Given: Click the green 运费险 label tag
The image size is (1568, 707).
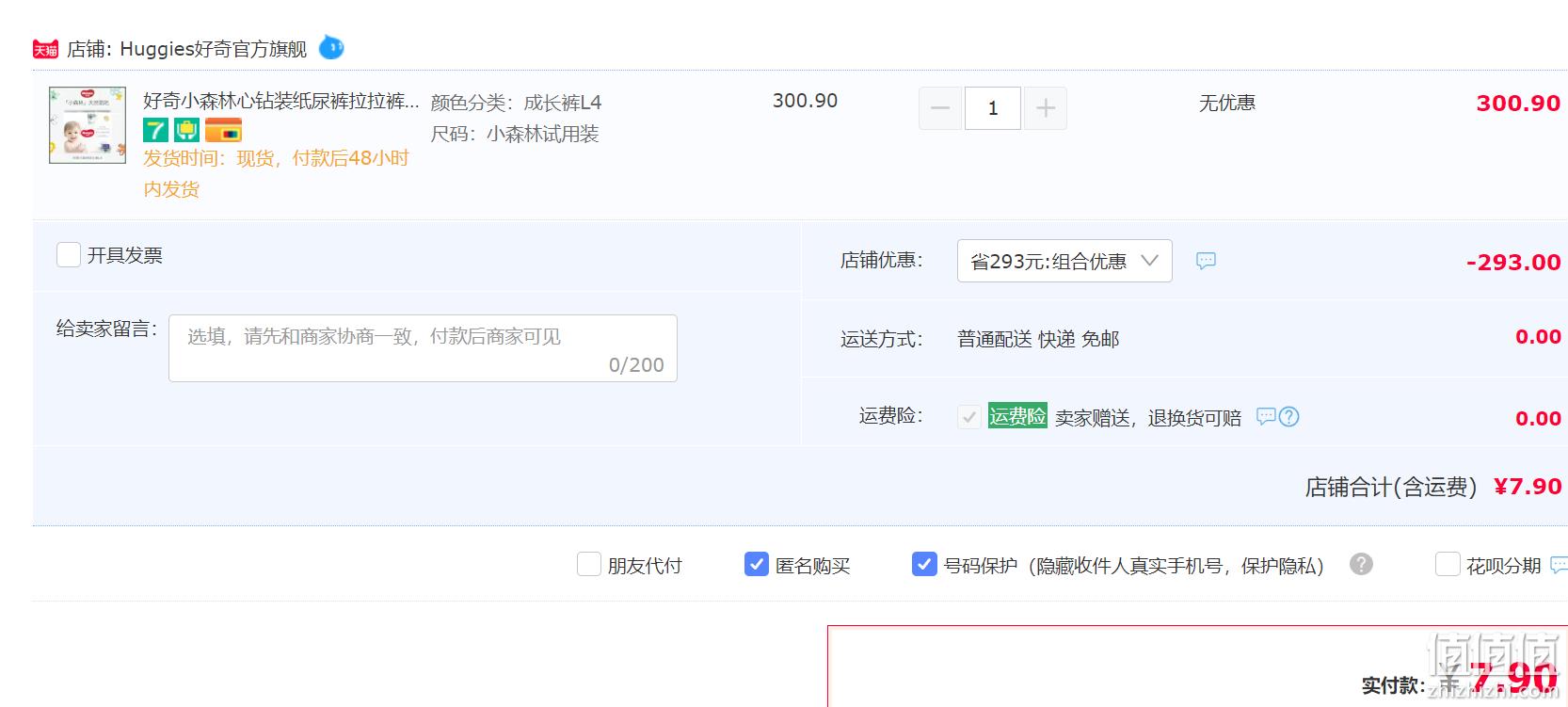Looking at the screenshot, I should (1017, 415).
